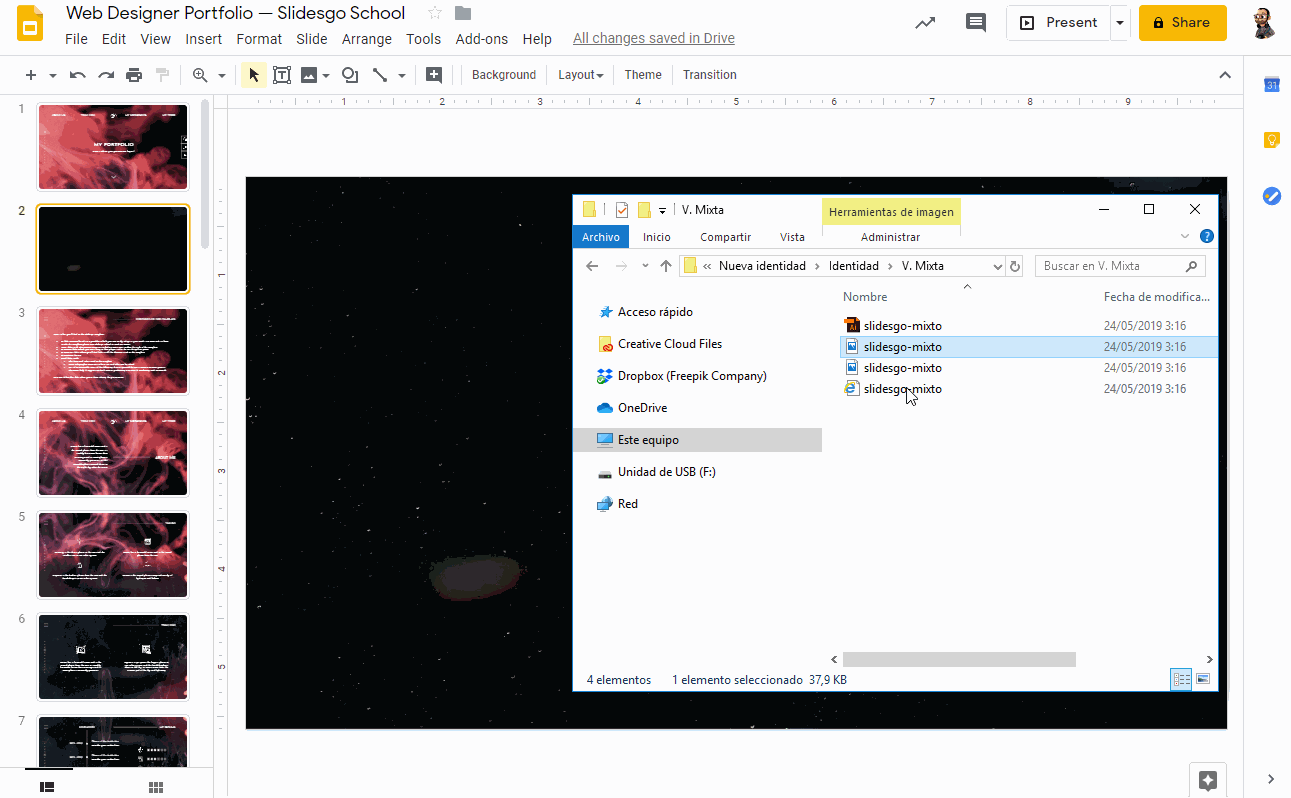Click the Undo arrow icon
This screenshot has height=798, width=1291.
pos(77,75)
